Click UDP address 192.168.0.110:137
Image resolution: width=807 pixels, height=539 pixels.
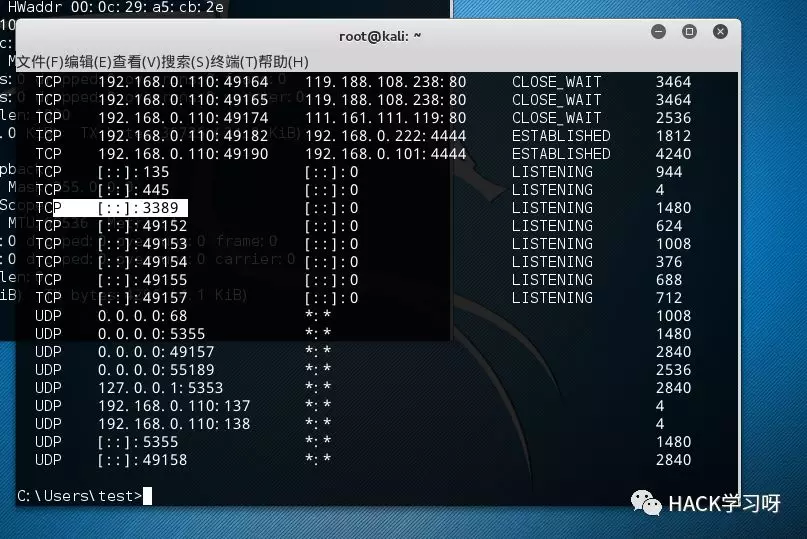point(174,406)
